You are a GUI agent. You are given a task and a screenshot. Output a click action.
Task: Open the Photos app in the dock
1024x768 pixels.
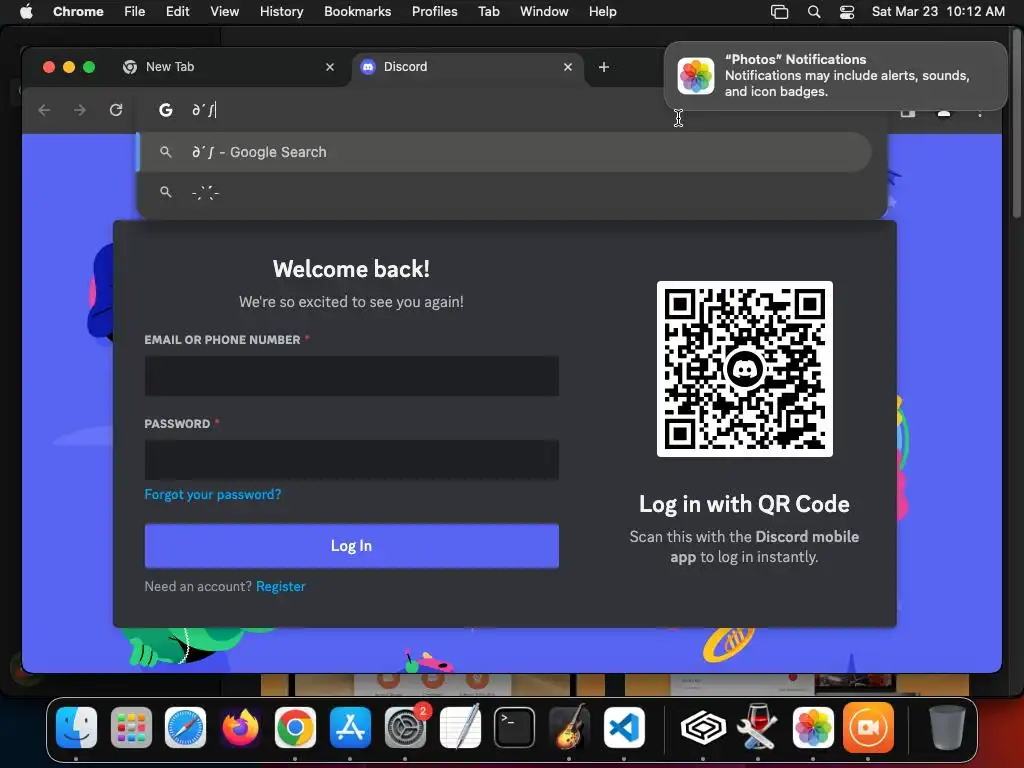[x=813, y=727]
